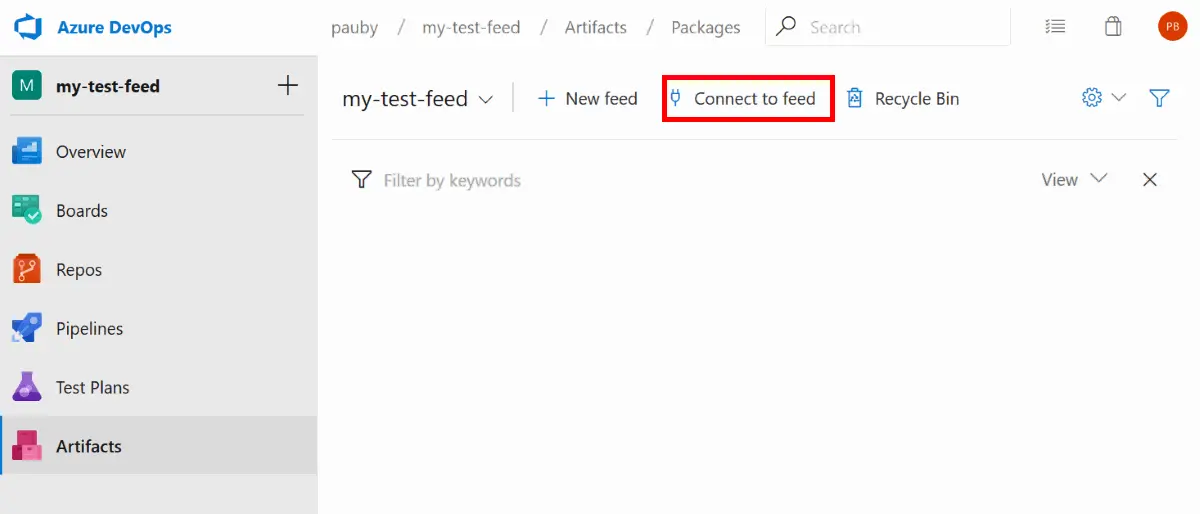
Task: Open the Test Plans flask icon
Action: pos(27,388)
